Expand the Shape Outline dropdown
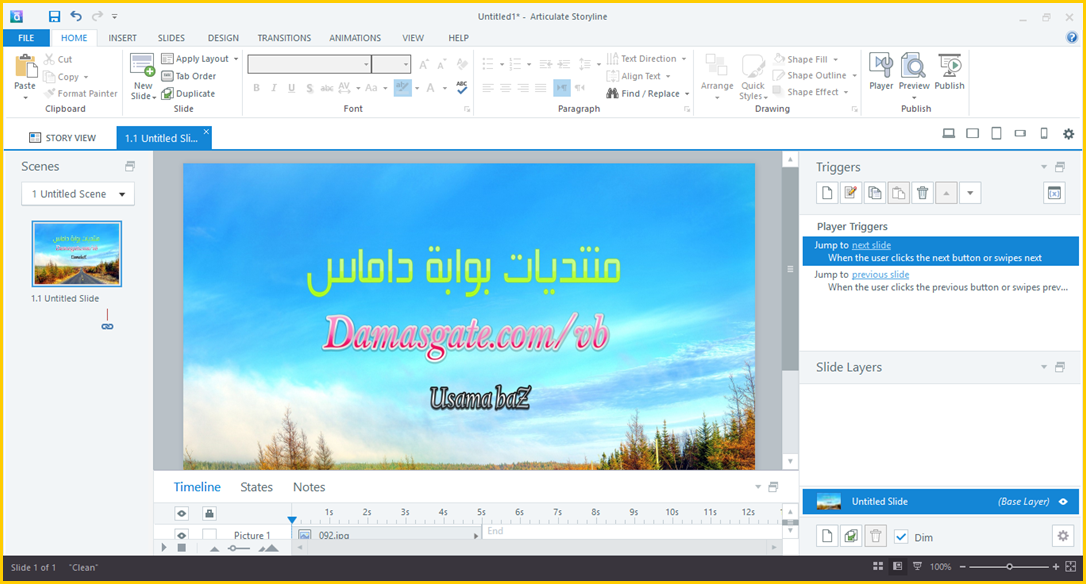 [854, 76]
